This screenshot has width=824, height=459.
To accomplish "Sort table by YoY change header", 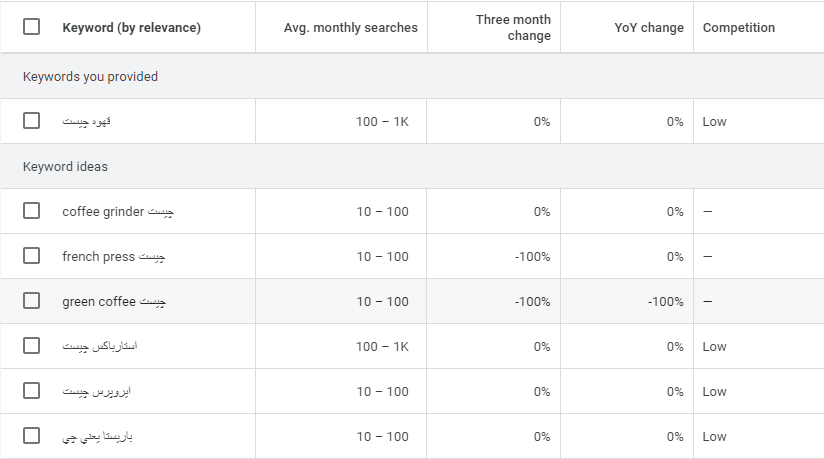I will (649, 28).
